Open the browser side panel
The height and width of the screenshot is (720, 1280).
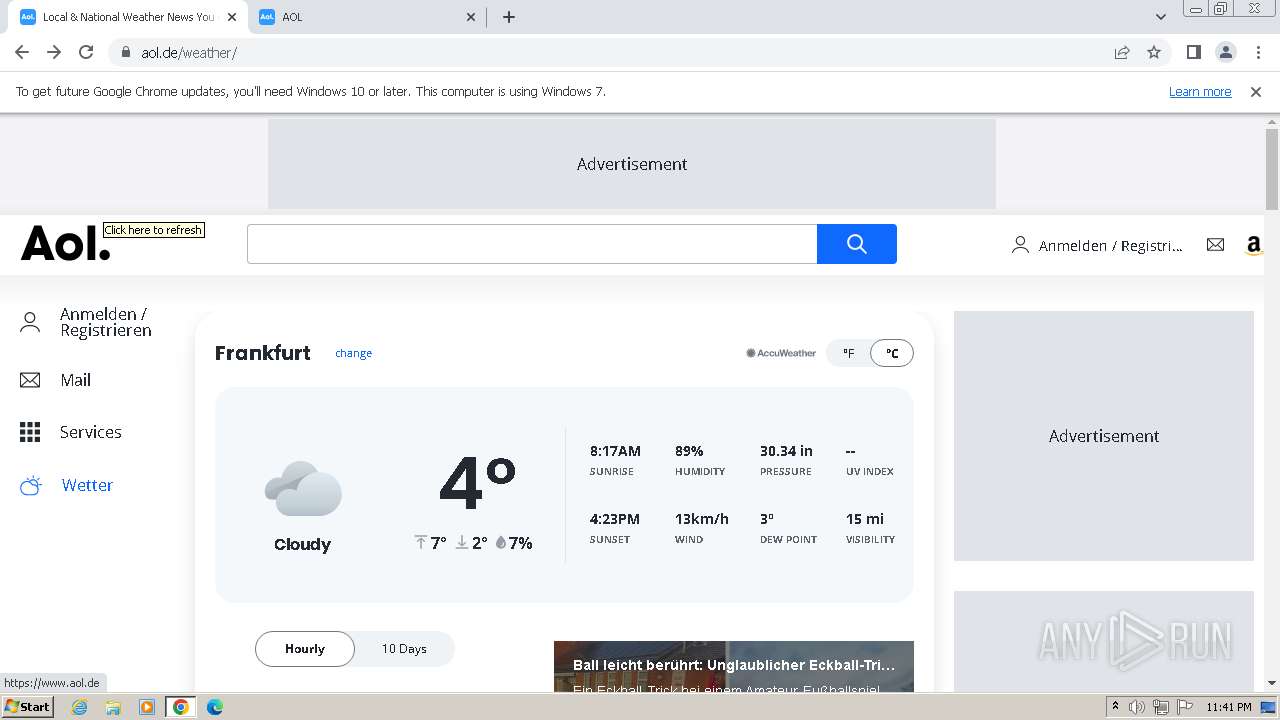(1193, 53)
